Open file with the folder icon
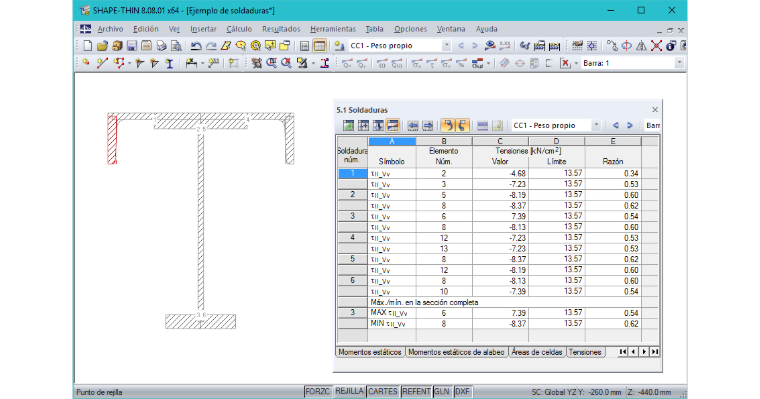The width and height of the screenshot is (760, 399). pyautogui.click(x=102, y=46)
